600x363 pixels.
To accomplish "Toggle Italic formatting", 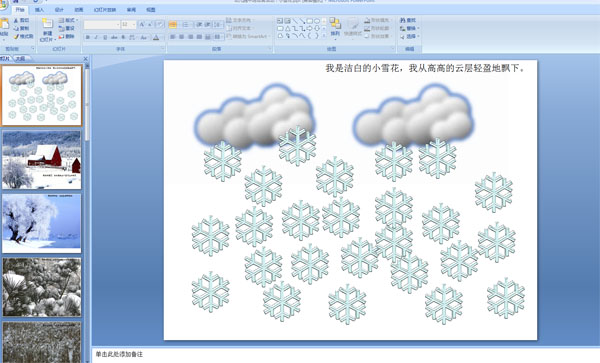I will click(96, 37).
